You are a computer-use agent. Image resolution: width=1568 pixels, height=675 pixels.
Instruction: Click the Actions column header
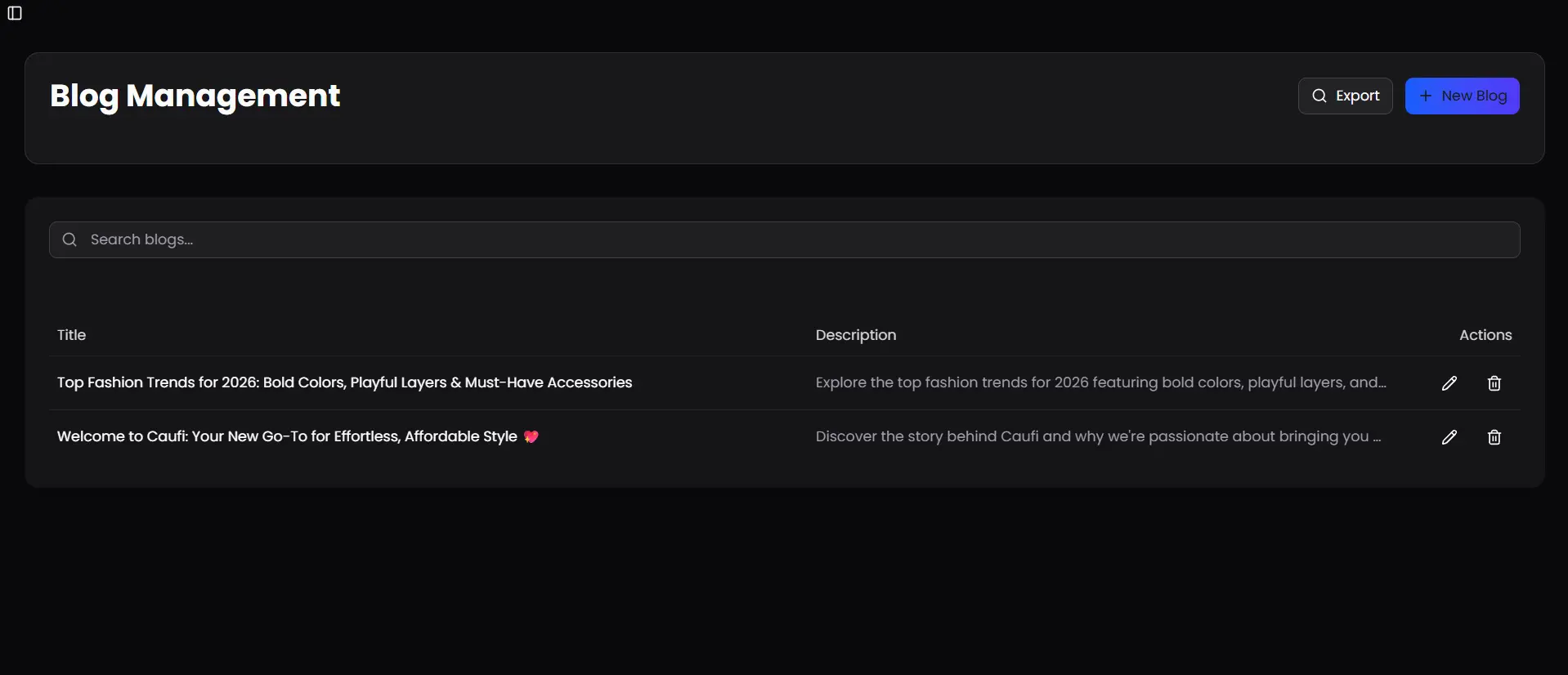point(1485,335)
